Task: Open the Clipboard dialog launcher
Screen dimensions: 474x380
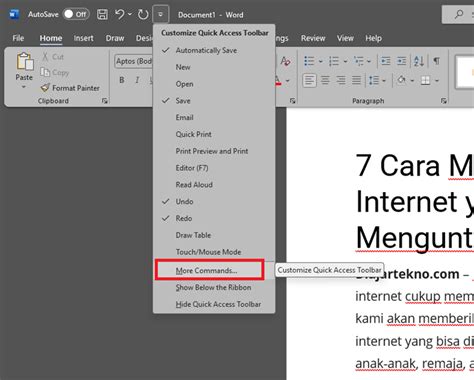Action: (x=105, y=101)
